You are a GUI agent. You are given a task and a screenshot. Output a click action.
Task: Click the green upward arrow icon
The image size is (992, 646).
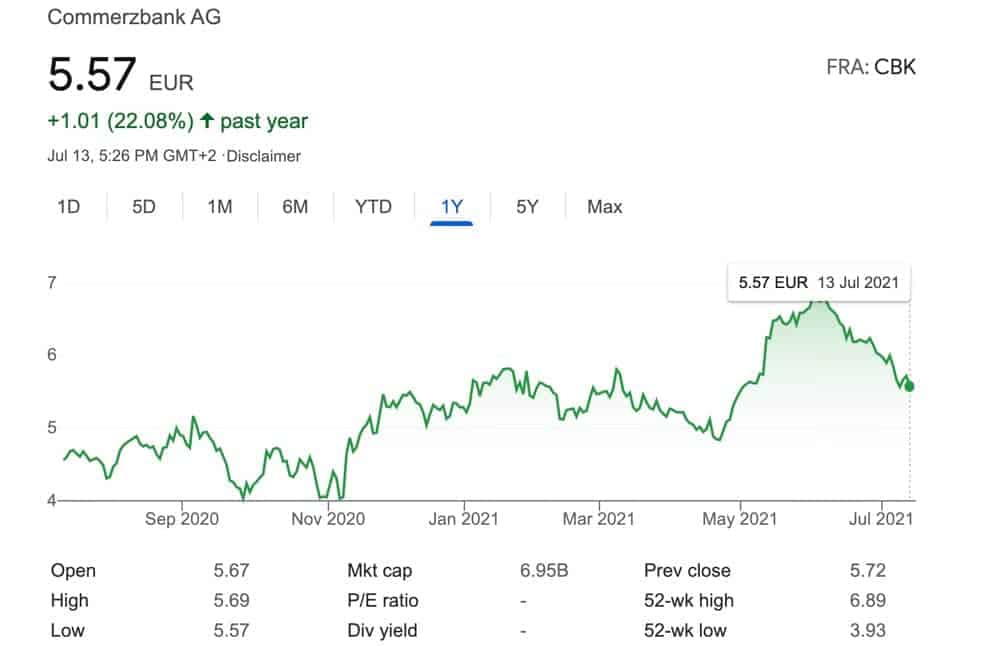tap(207, 120)
